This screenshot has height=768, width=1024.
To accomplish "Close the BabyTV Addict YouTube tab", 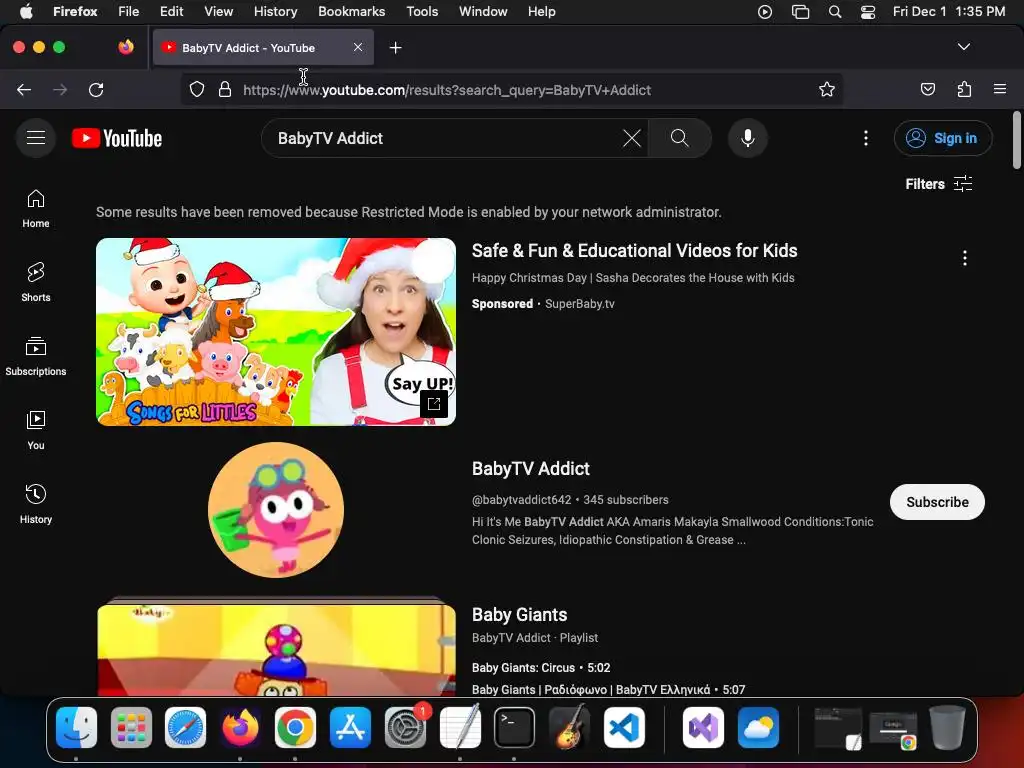I will [358, 47].
